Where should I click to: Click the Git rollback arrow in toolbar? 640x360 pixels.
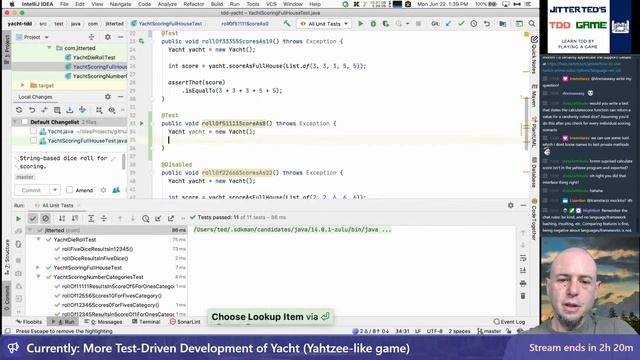[487, 24]
